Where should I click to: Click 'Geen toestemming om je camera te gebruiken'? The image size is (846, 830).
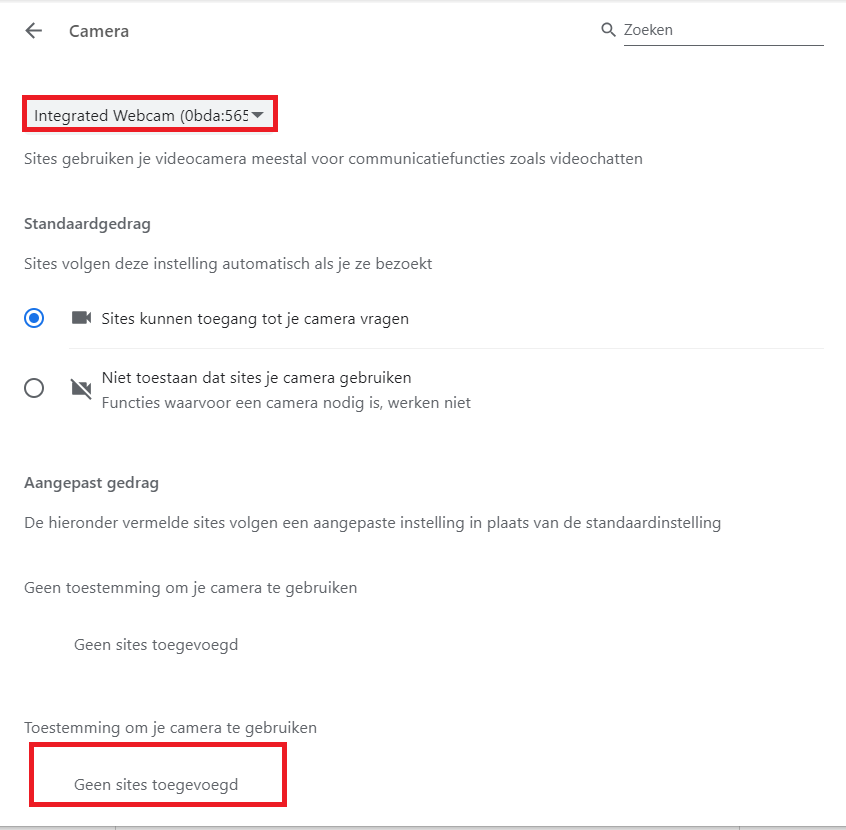(190, 588)
